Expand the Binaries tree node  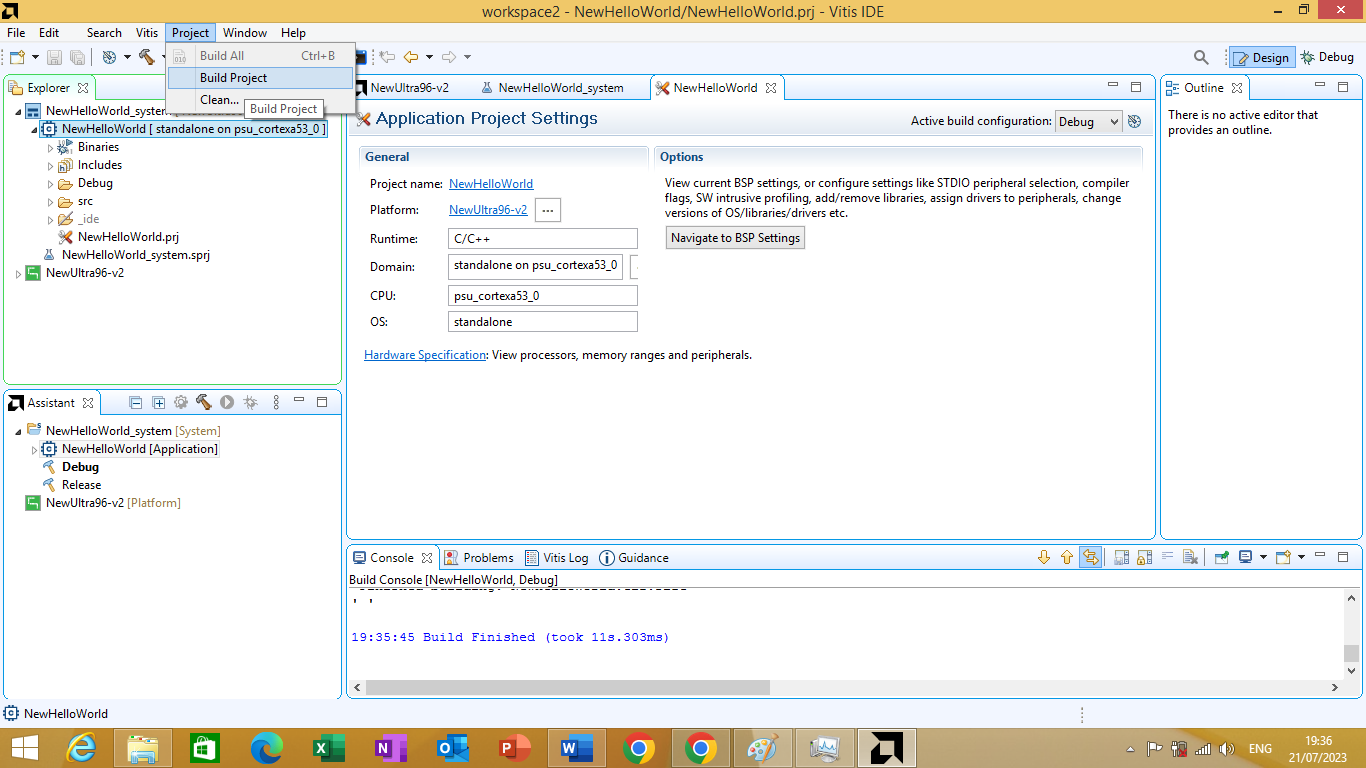pos(50,147)
